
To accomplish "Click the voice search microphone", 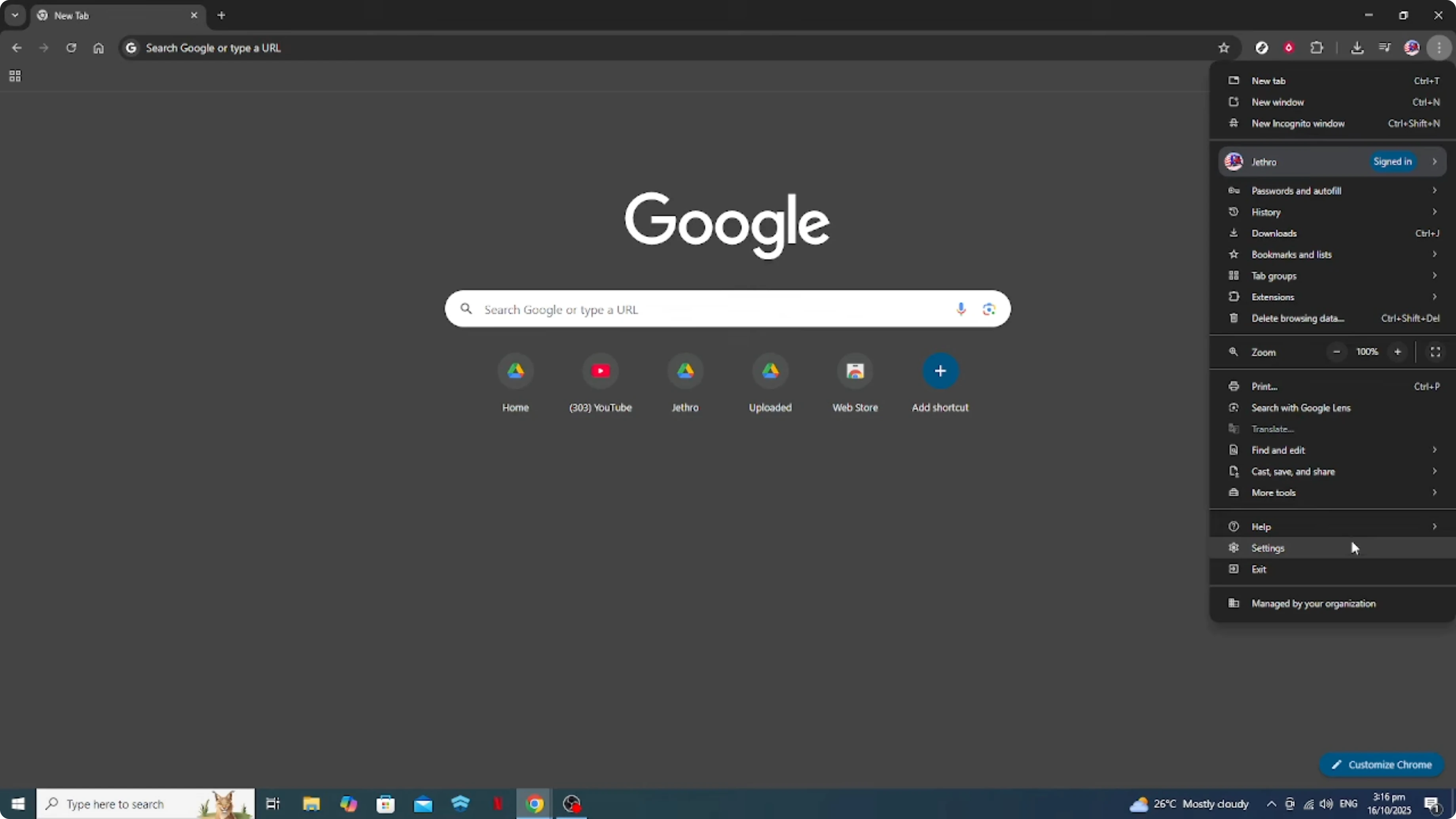I will pos(961,309).
